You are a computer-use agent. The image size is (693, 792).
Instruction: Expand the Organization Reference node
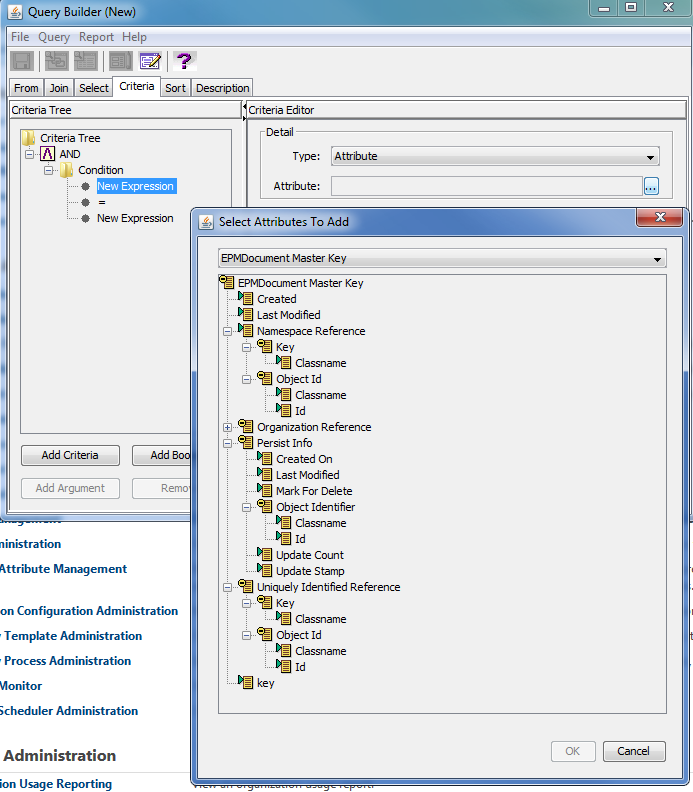click(227, 427)
